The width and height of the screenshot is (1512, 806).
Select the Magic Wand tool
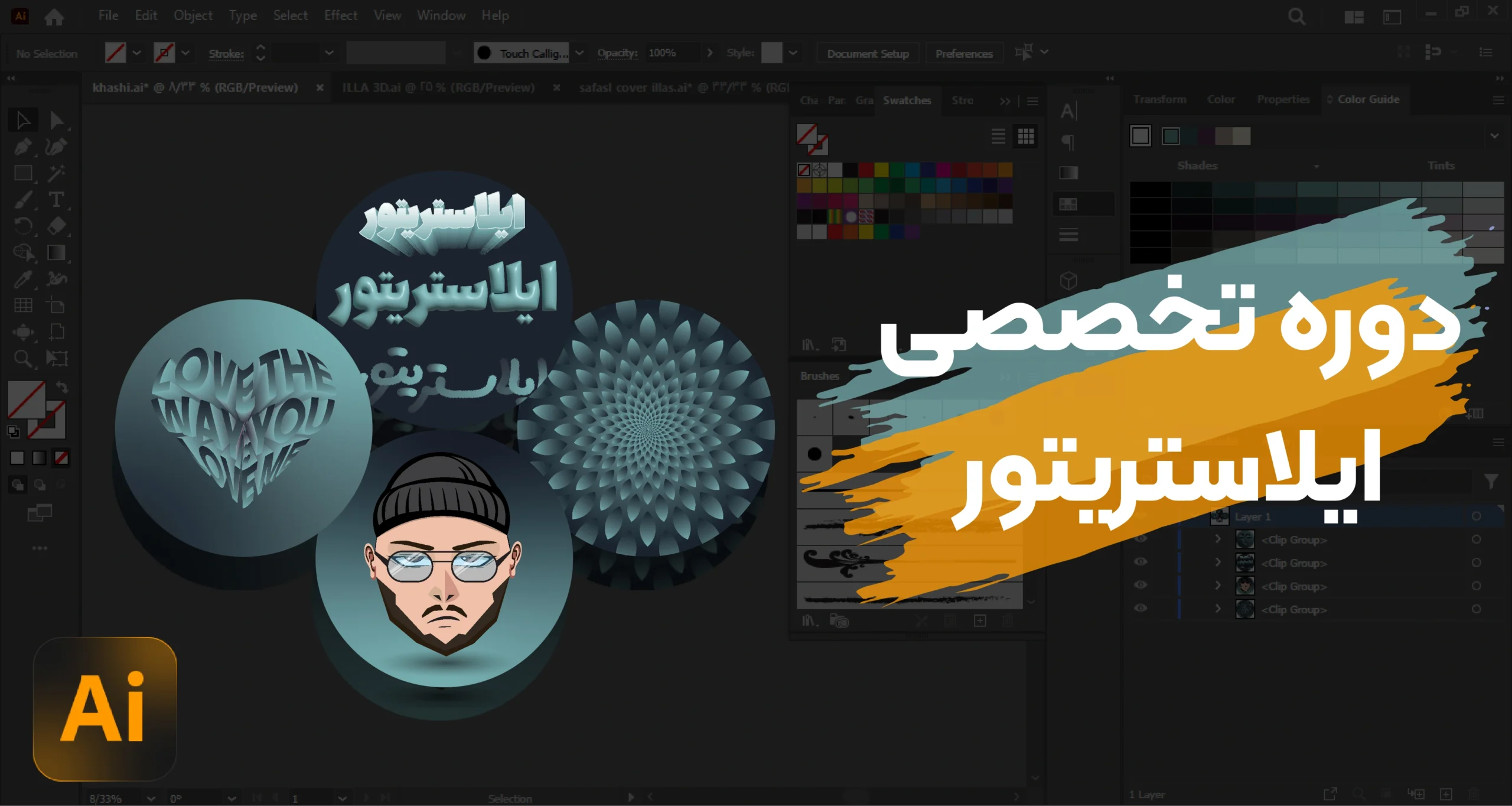tap(57, 173)
